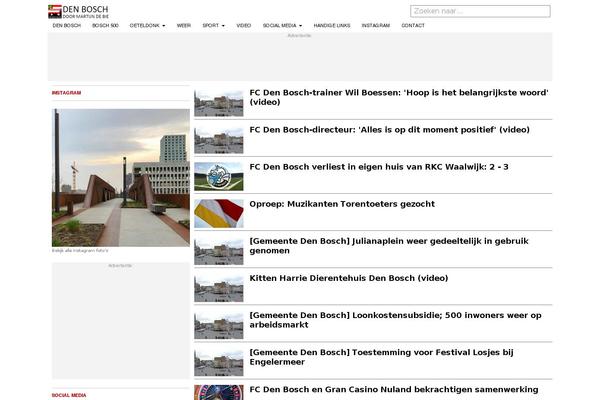Open thumbnail of Wil Boessen article
This screenshot has width=600, height=400.
(x=219, y=103)
